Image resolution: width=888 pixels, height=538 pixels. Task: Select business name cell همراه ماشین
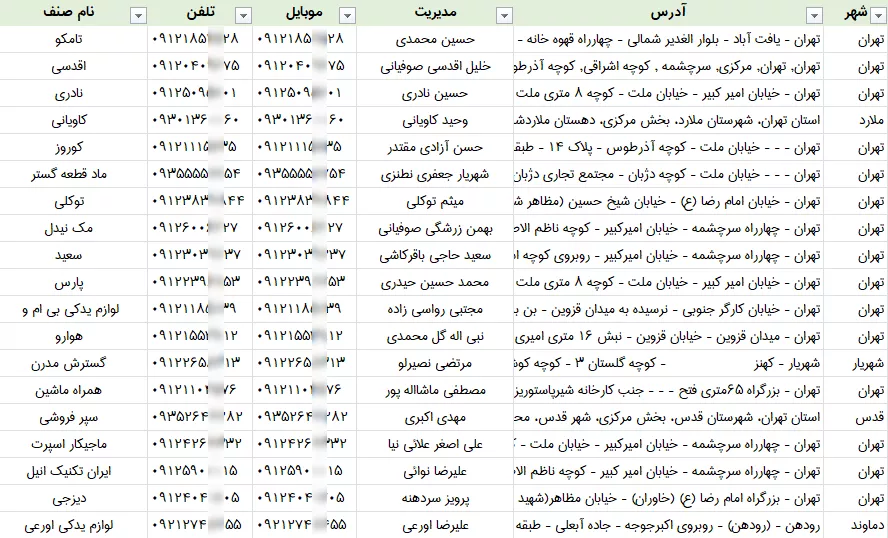(74, 390)
